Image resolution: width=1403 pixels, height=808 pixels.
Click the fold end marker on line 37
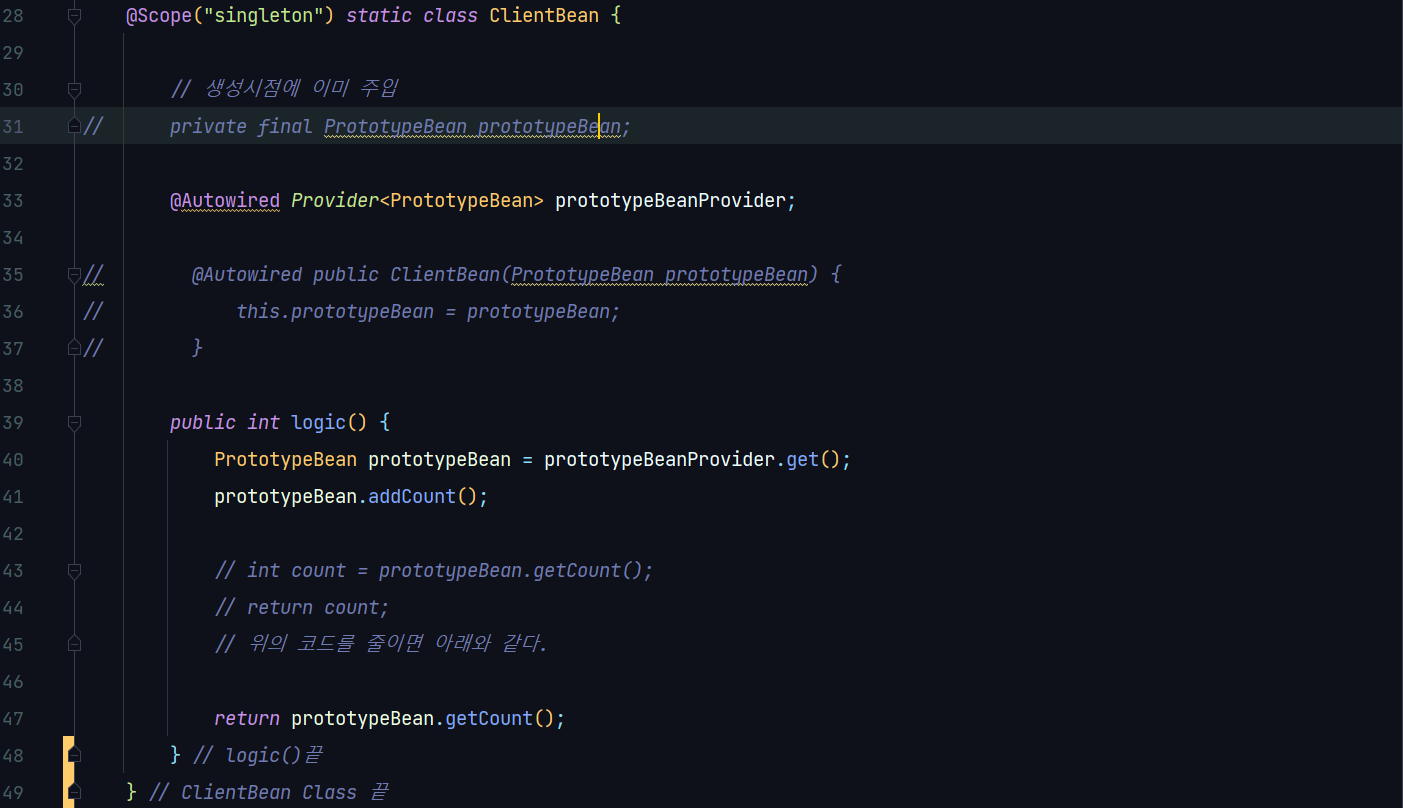click(74, 348)
